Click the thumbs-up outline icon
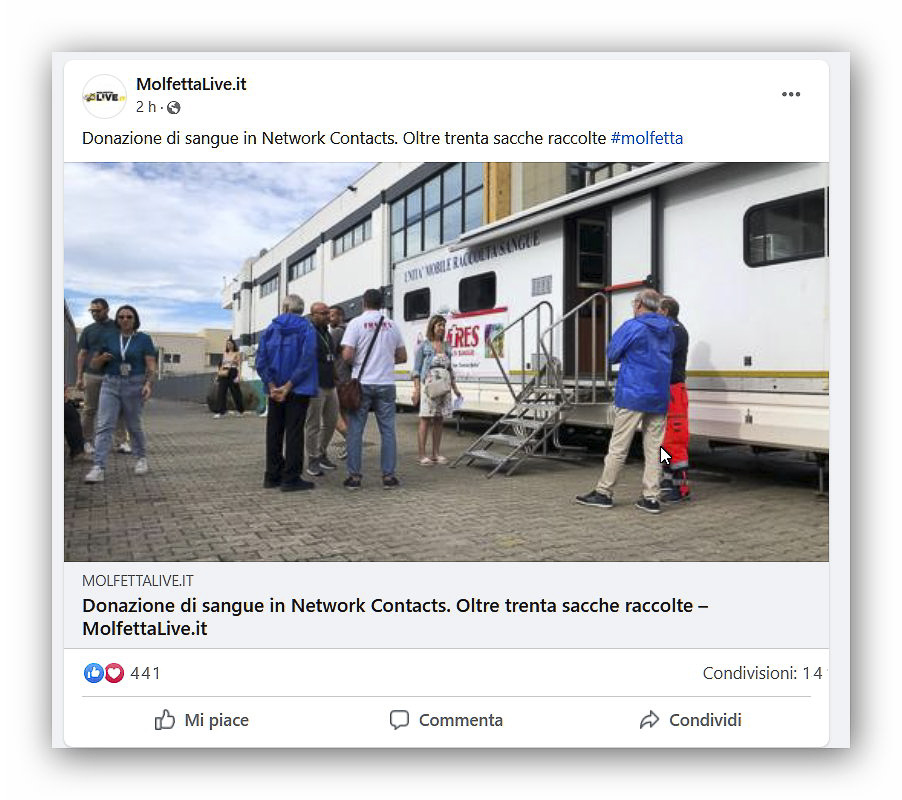 165,719
